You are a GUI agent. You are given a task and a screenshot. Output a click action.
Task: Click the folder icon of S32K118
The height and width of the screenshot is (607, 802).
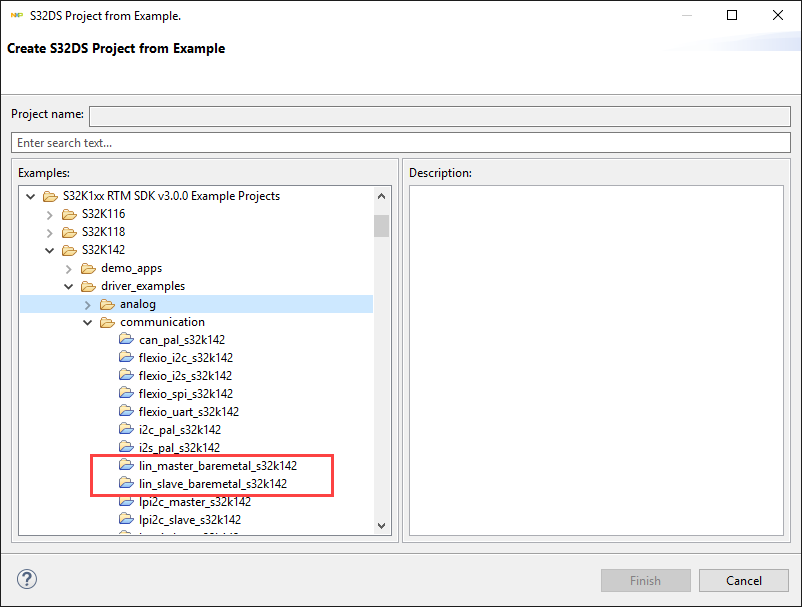point(69,232)
